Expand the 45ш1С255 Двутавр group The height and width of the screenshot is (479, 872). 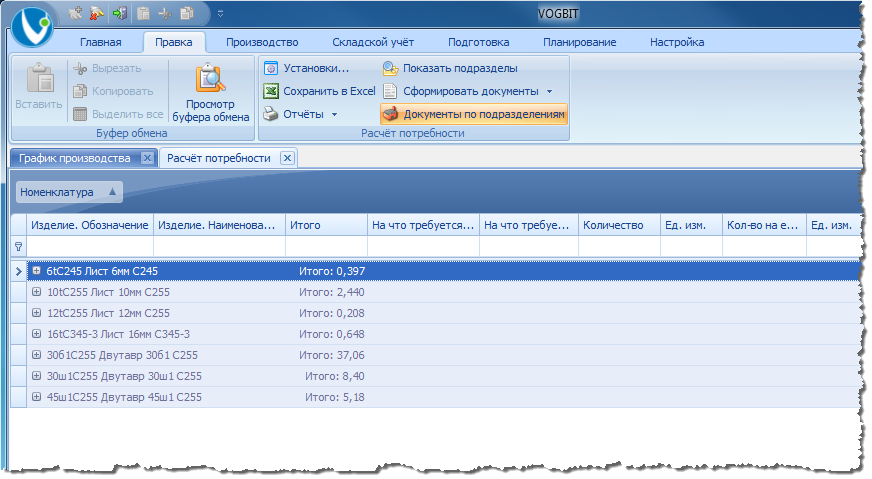pos(36,397)
